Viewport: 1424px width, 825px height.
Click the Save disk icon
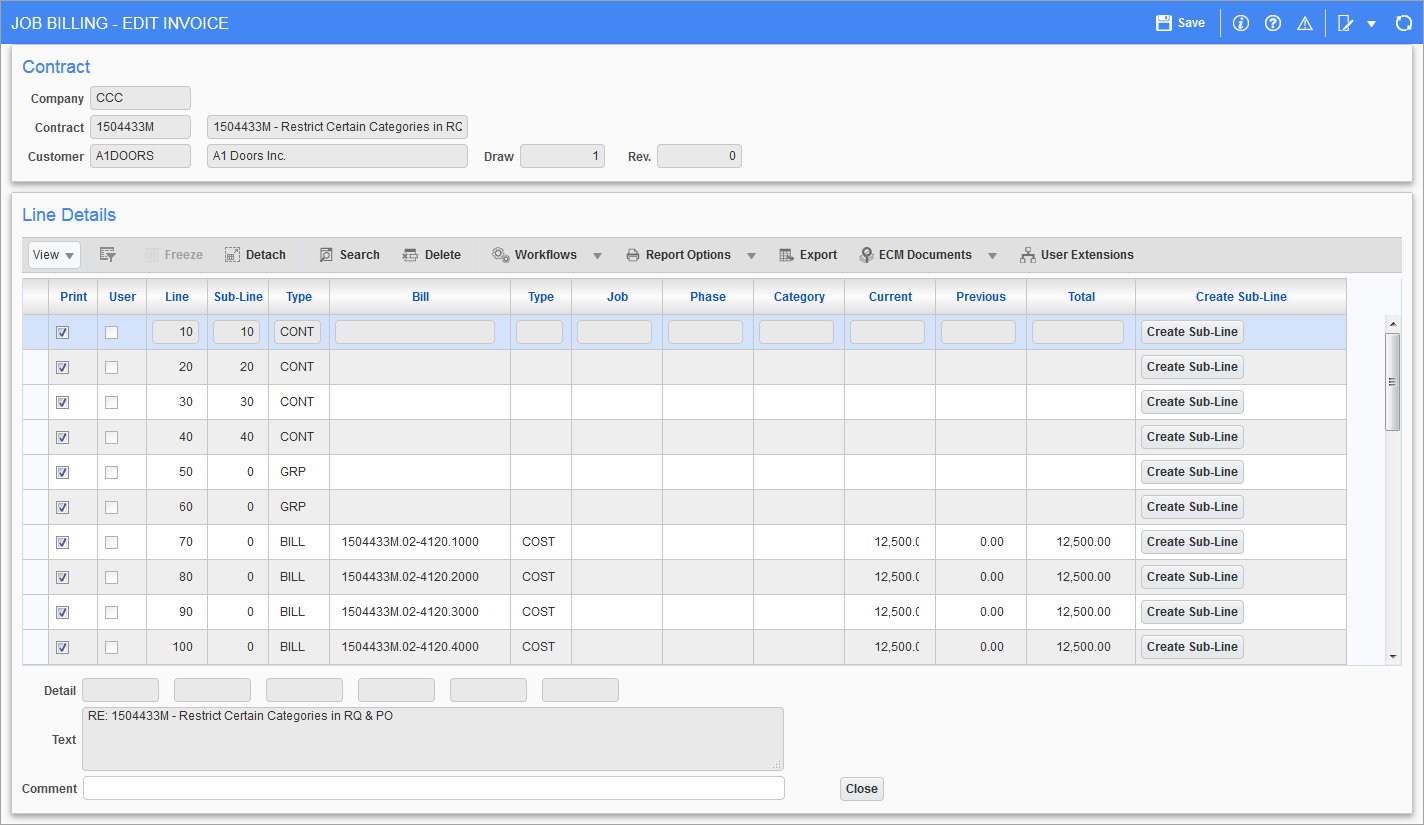pos(1163,23)
